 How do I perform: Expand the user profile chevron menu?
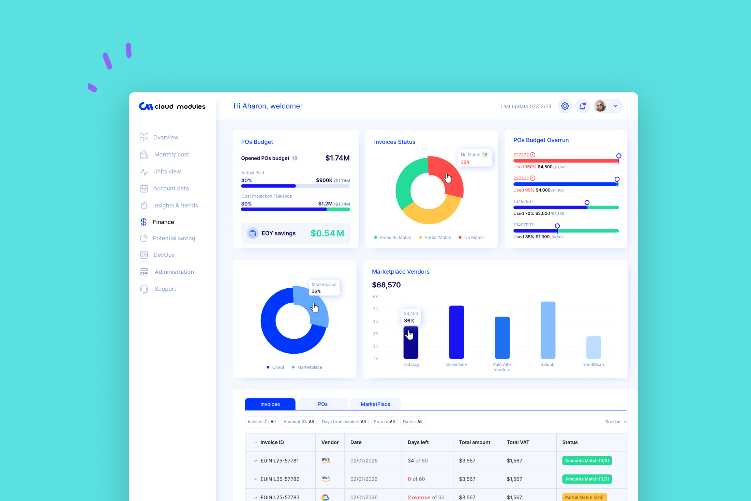[x=615, y=106]
